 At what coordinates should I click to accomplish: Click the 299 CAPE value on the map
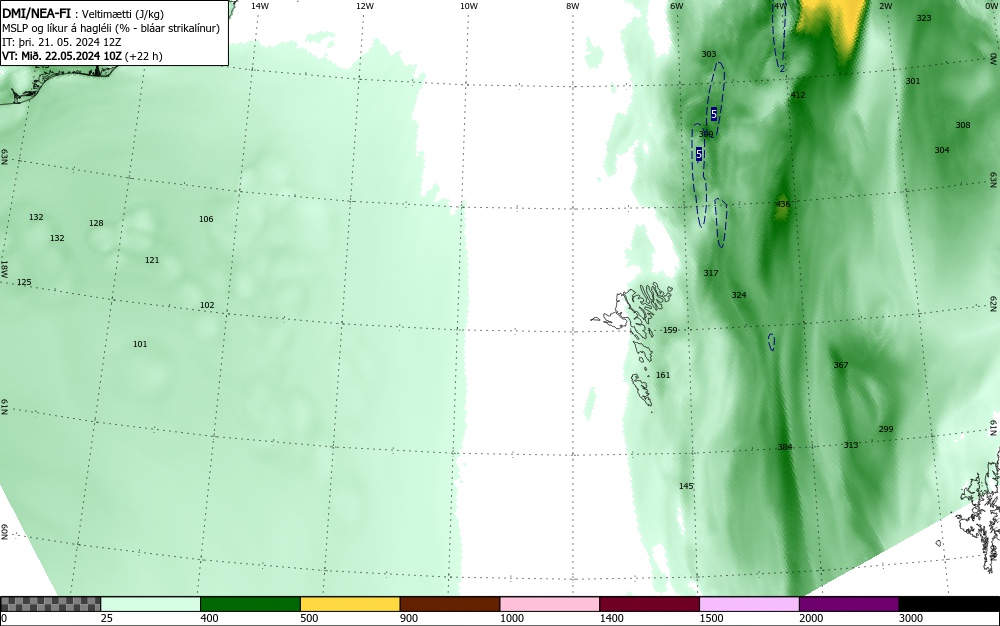pyautogui.click(x=886, y=429)
